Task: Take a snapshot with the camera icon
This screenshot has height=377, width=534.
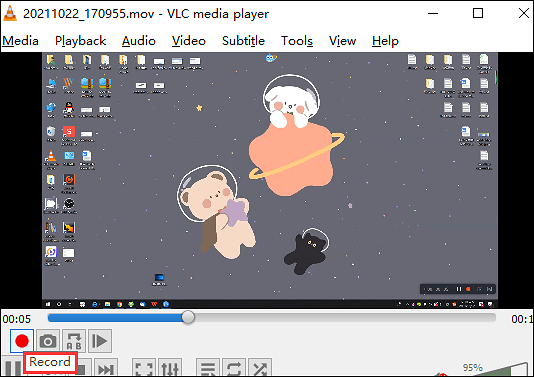Action: click(48, 341)
